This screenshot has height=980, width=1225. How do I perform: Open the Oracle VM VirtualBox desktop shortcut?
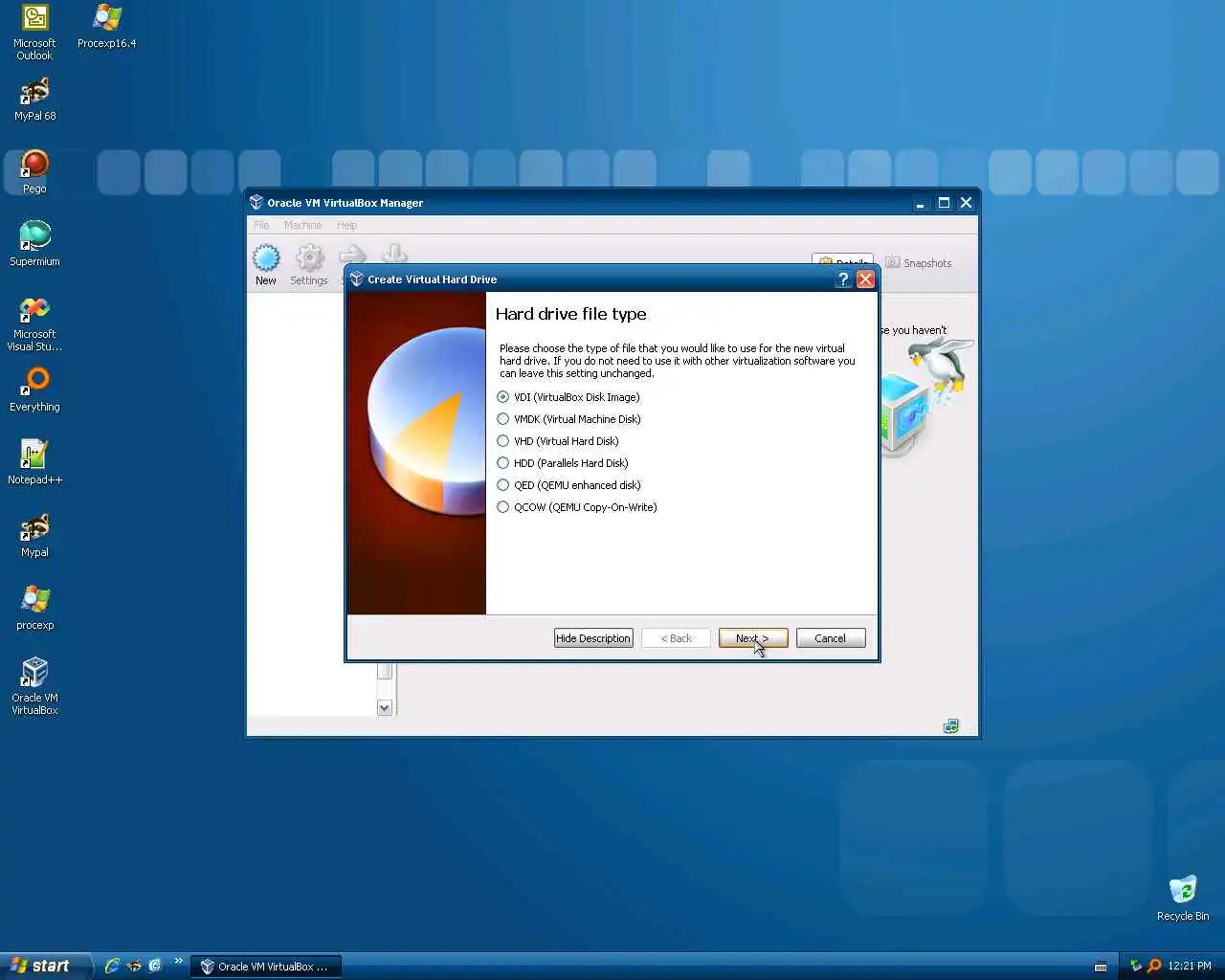34,687
